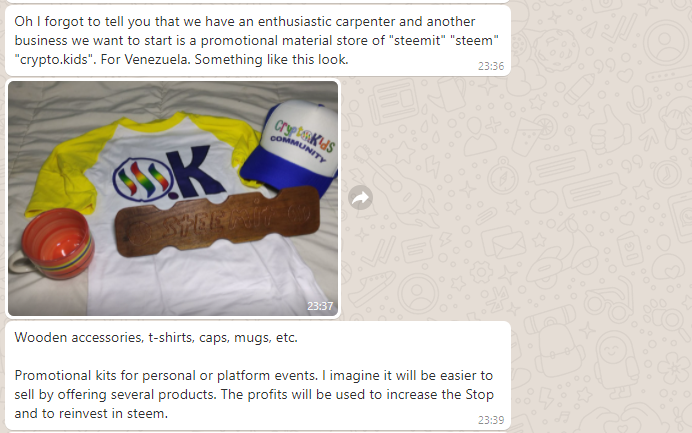Click the 23:36 message timestamp

coord(491,66)
